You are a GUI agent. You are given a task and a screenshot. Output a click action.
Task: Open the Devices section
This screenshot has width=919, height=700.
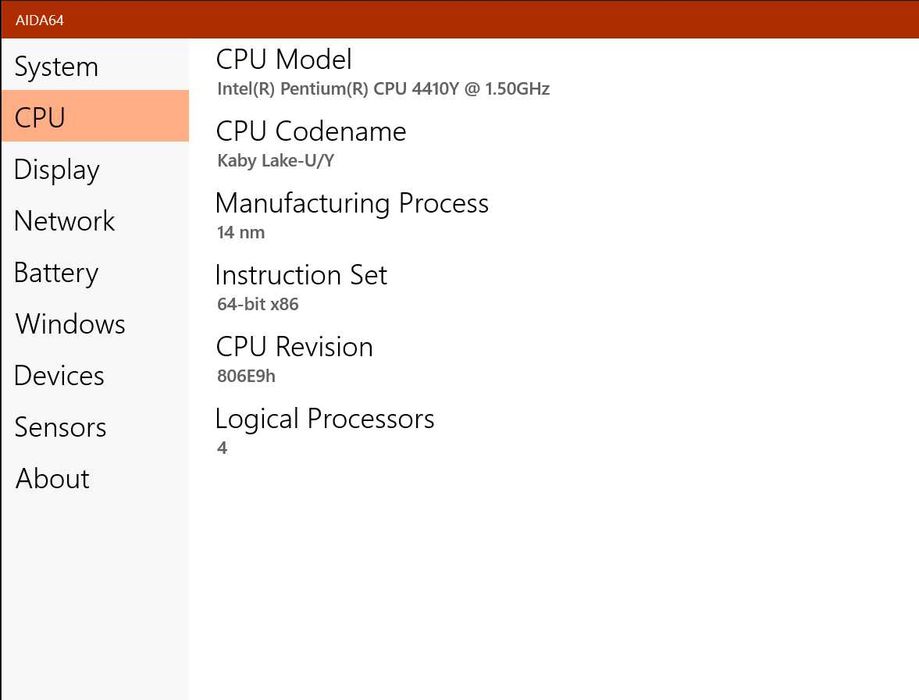coord(95,375)
